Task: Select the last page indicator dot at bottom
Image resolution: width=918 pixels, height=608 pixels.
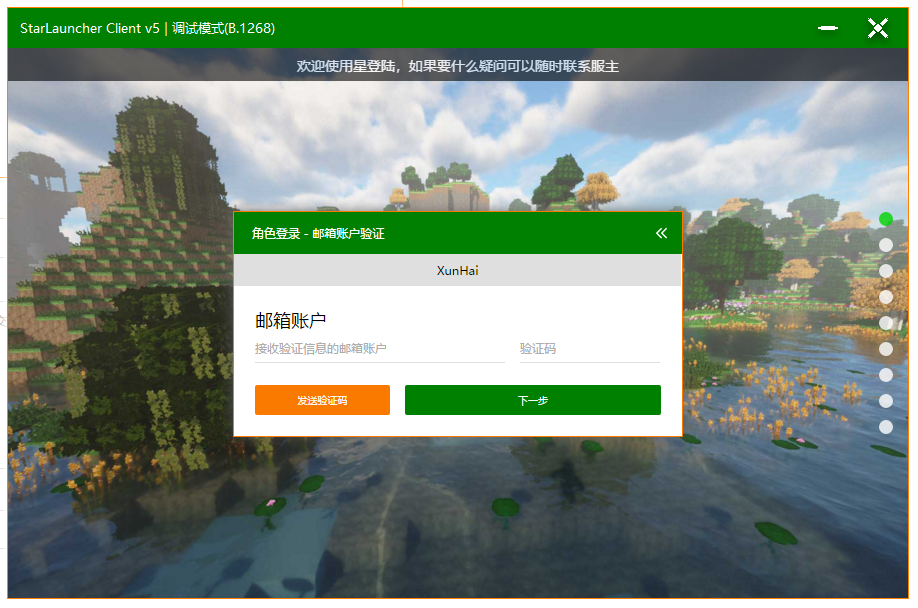Action: pos(886,427)
